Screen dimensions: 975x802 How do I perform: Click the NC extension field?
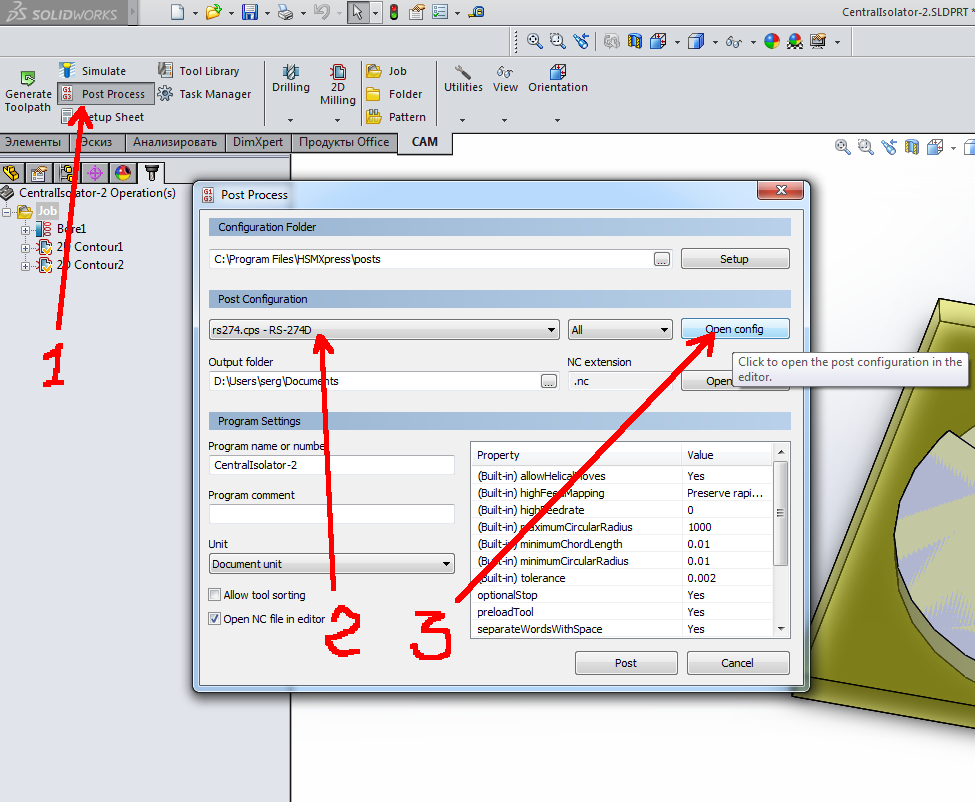pos(620,381)
